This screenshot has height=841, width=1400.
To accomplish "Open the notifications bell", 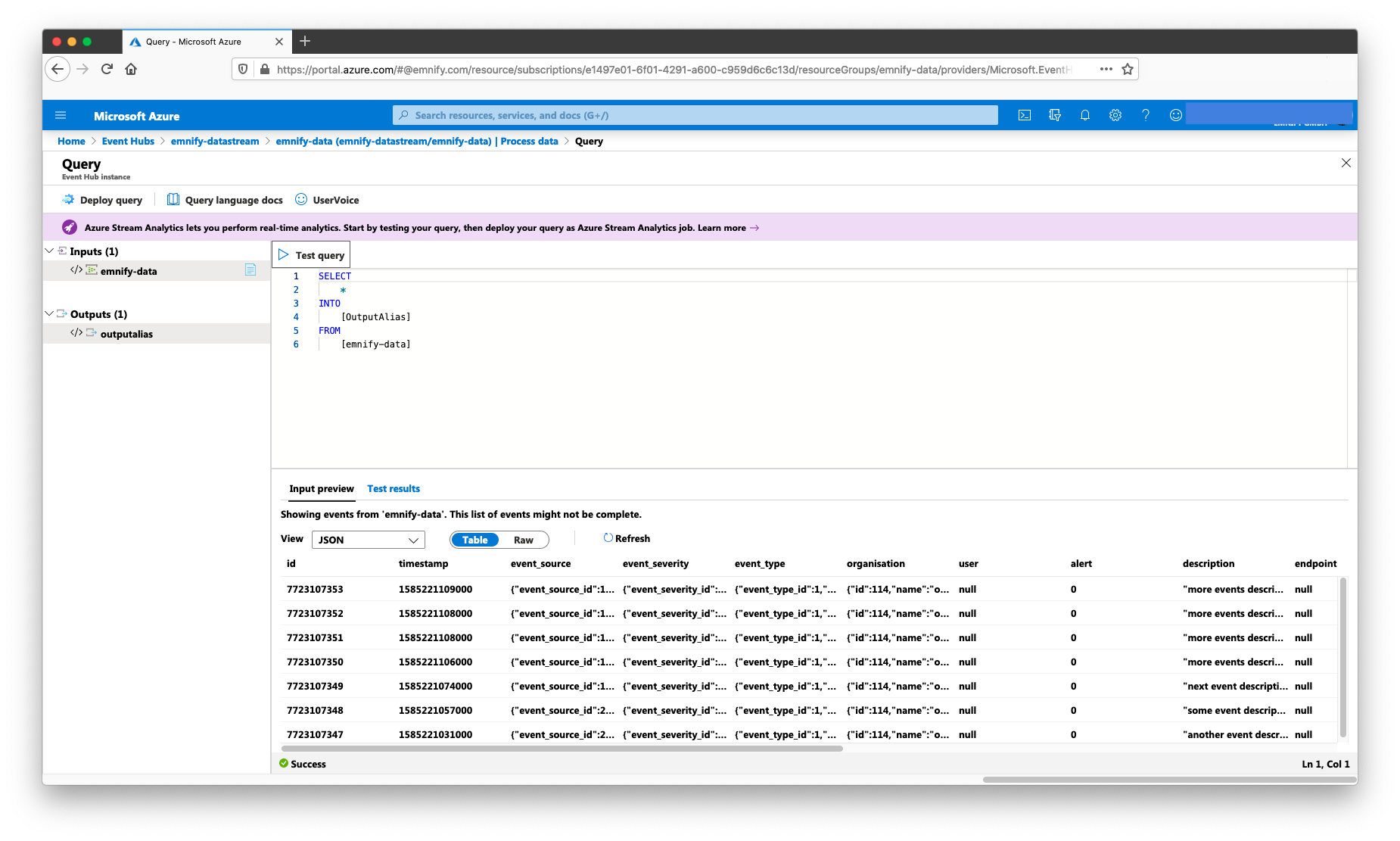I will point(1085,115).
